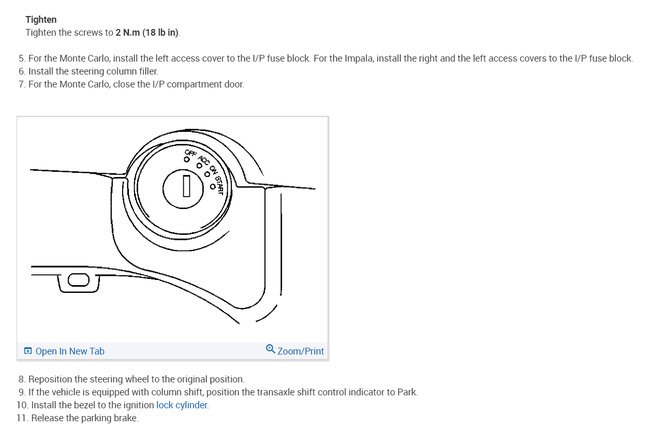Click the bold Tighten heading
650x429 pixels.
(x=41, y=19)
